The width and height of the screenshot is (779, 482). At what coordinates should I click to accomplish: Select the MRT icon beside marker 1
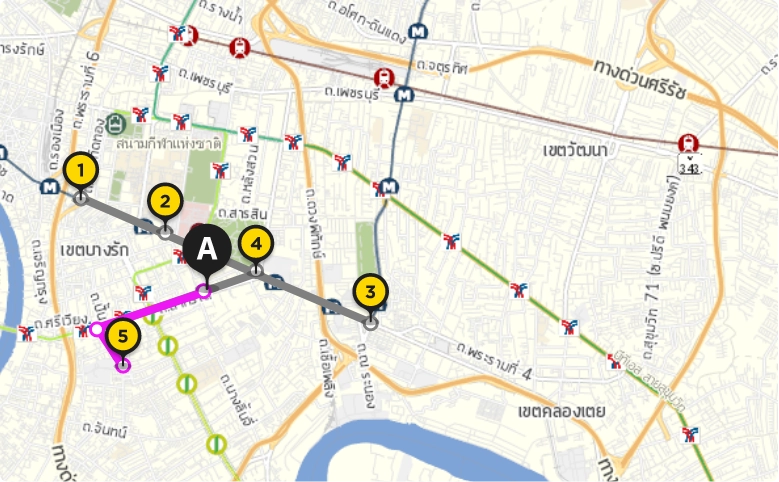[x=50, y=187]
